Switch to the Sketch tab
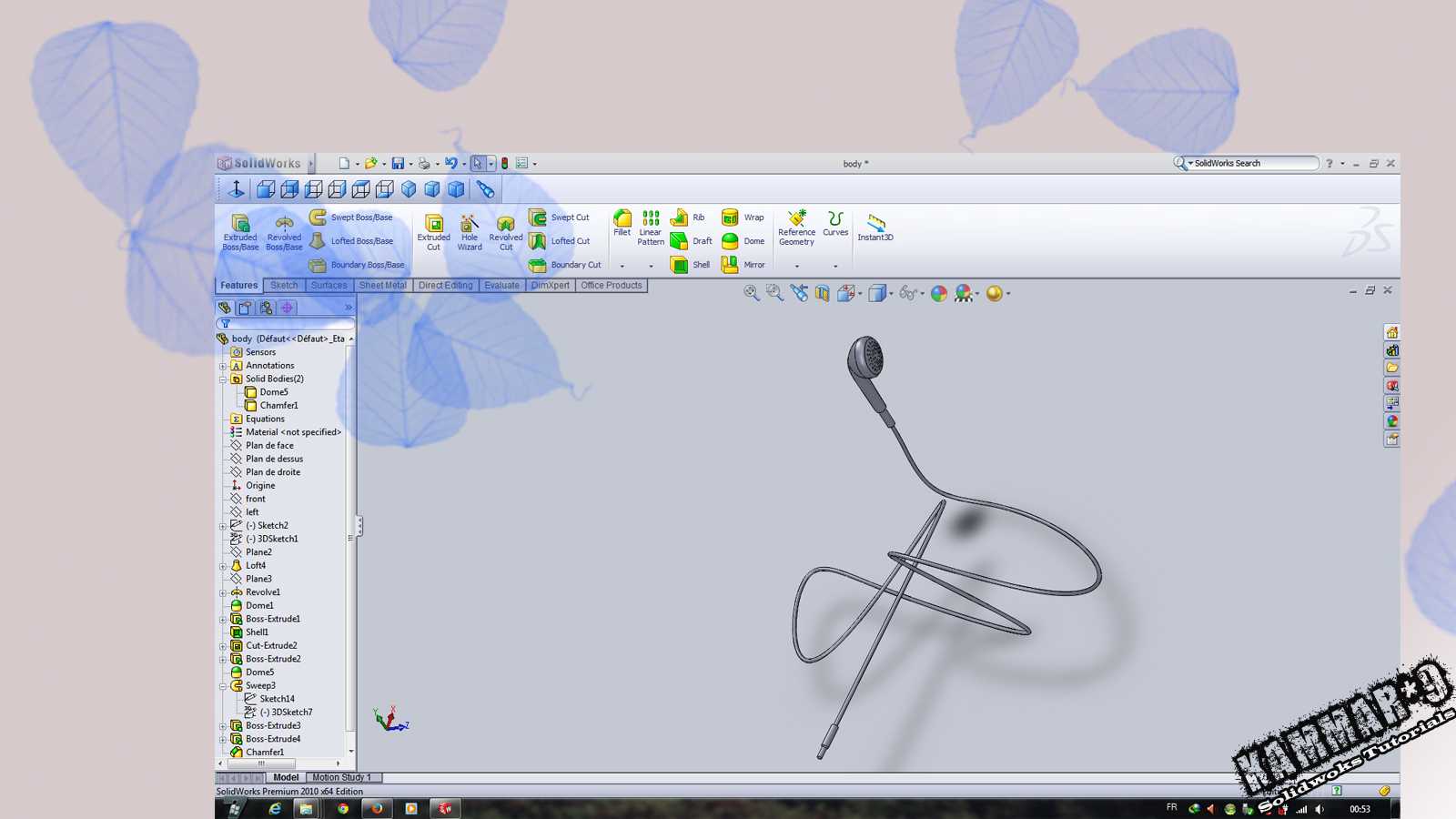 point(284,286)
